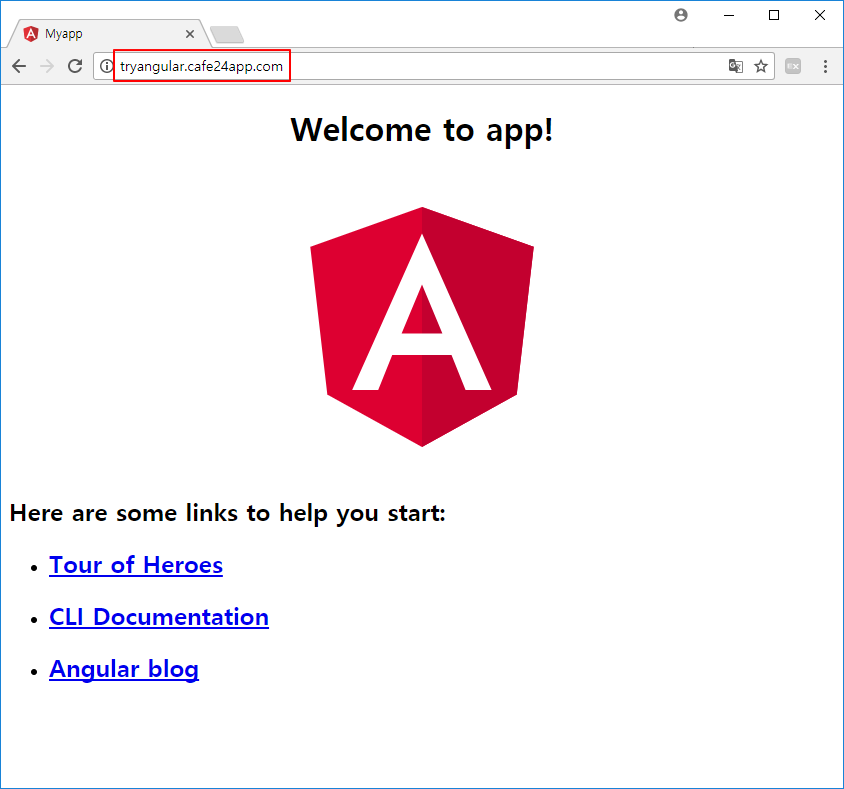
Task: View site information via the info icon
Action: pos(107,66)
